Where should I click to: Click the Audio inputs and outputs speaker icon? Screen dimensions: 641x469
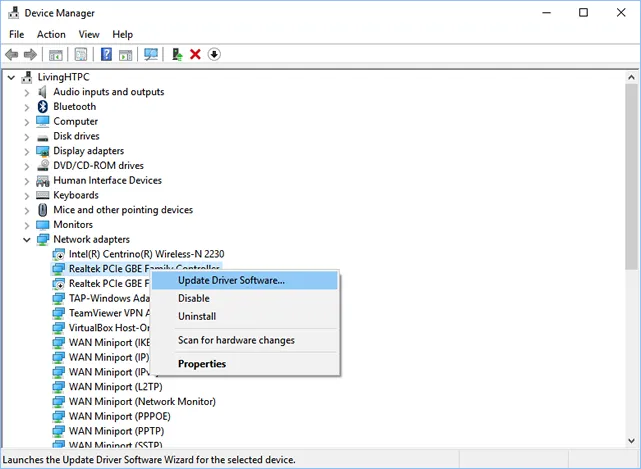pos(43,92)
